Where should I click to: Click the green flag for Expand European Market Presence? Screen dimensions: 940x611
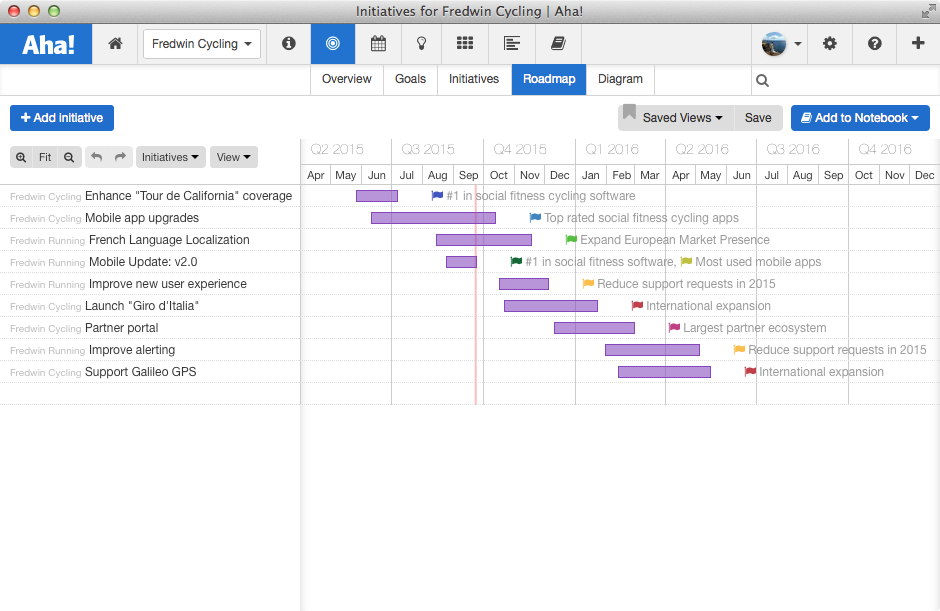pos(571,240)
